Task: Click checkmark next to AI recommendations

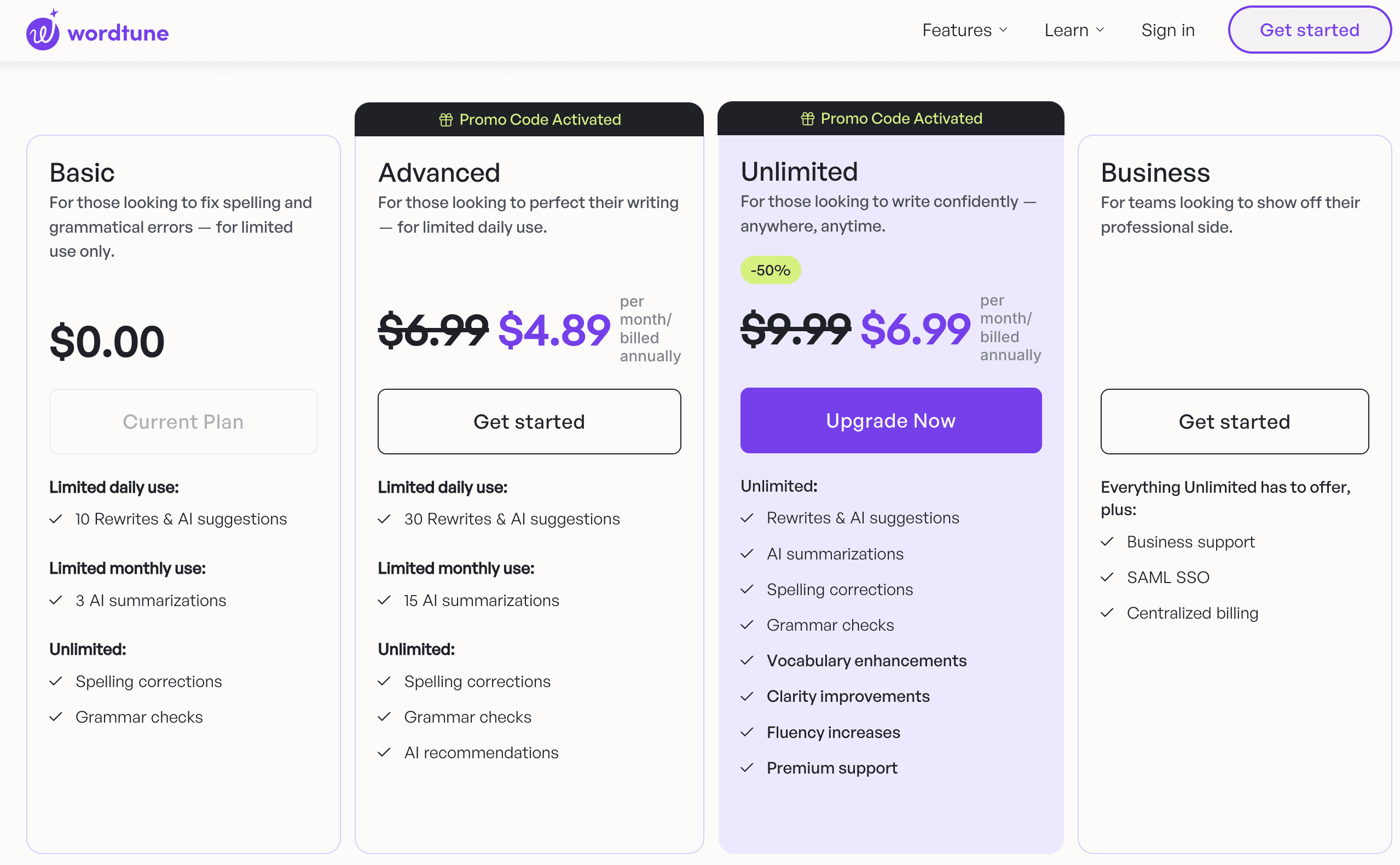Action: pyautogui.click(x=384, y=752)
